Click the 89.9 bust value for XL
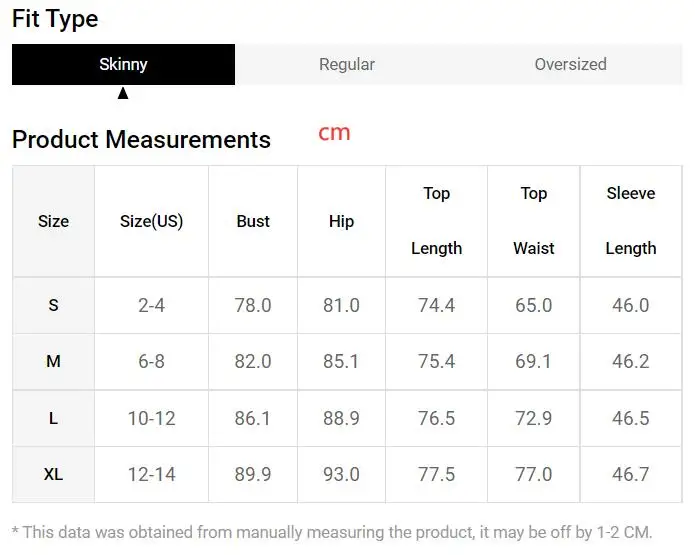This screenshot has width=695, height=555. coord(253,474)
